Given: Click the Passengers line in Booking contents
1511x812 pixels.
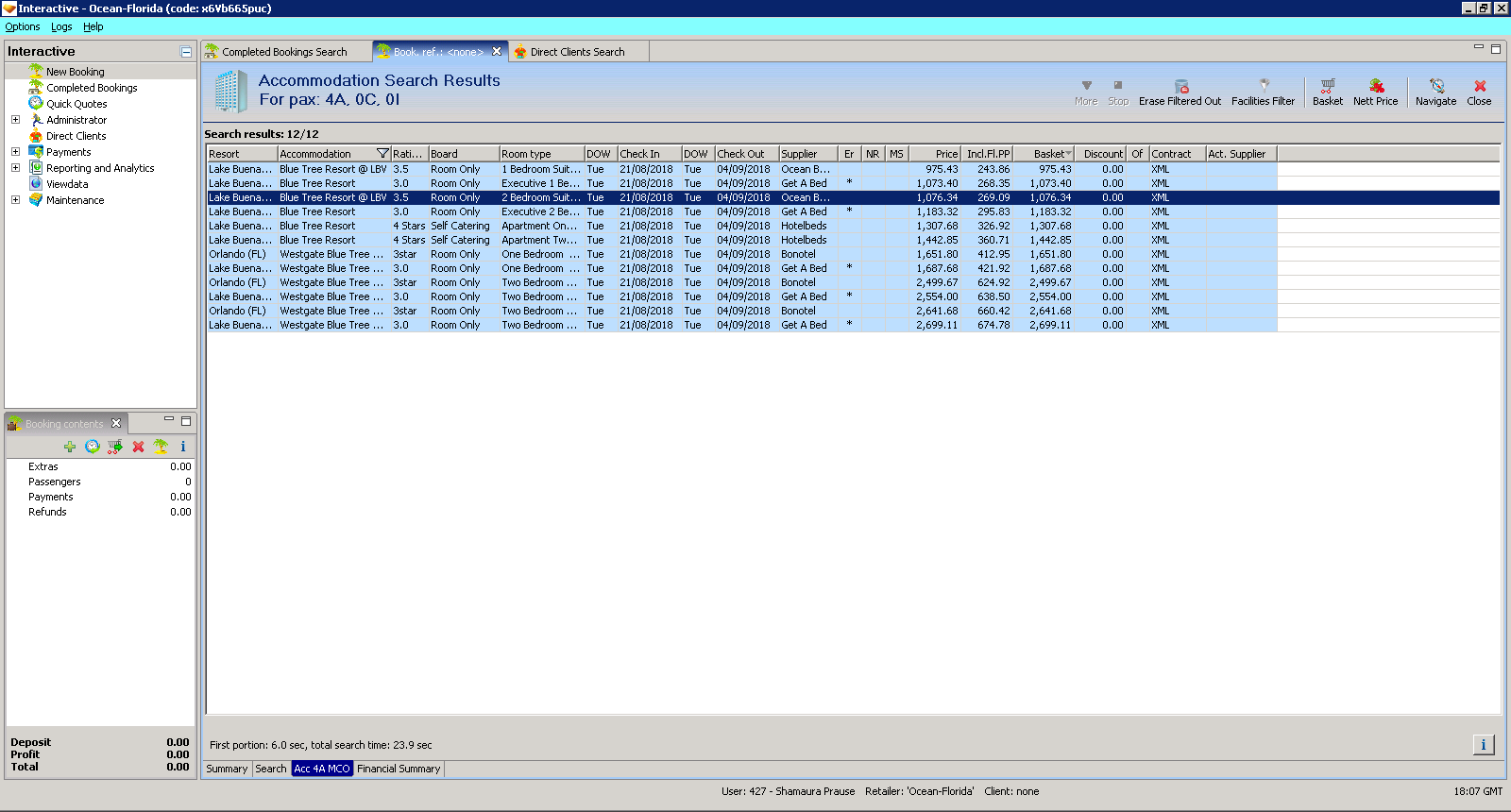Looking at the screenshot, I should (100, 482).
